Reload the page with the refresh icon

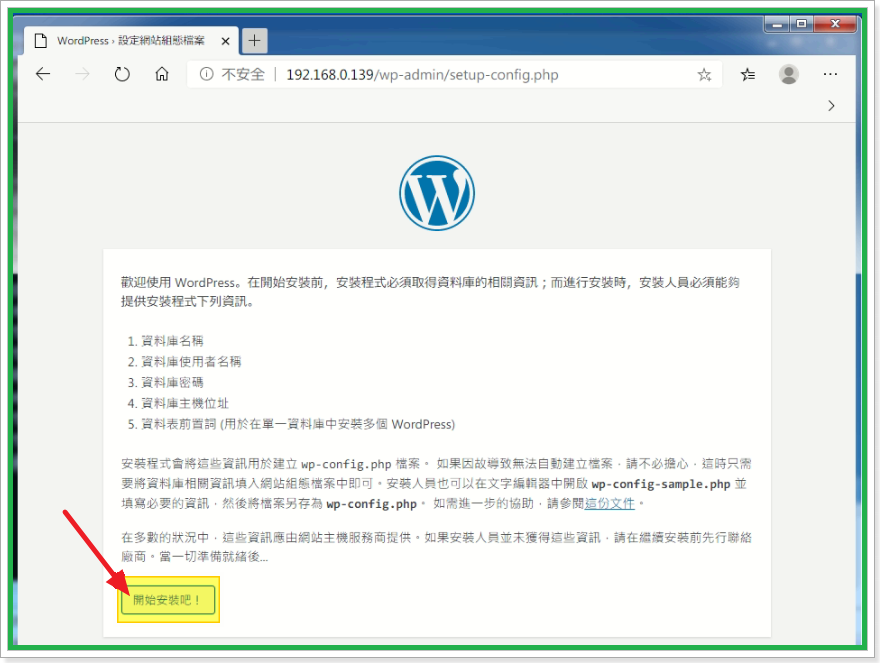pos(122,74)
